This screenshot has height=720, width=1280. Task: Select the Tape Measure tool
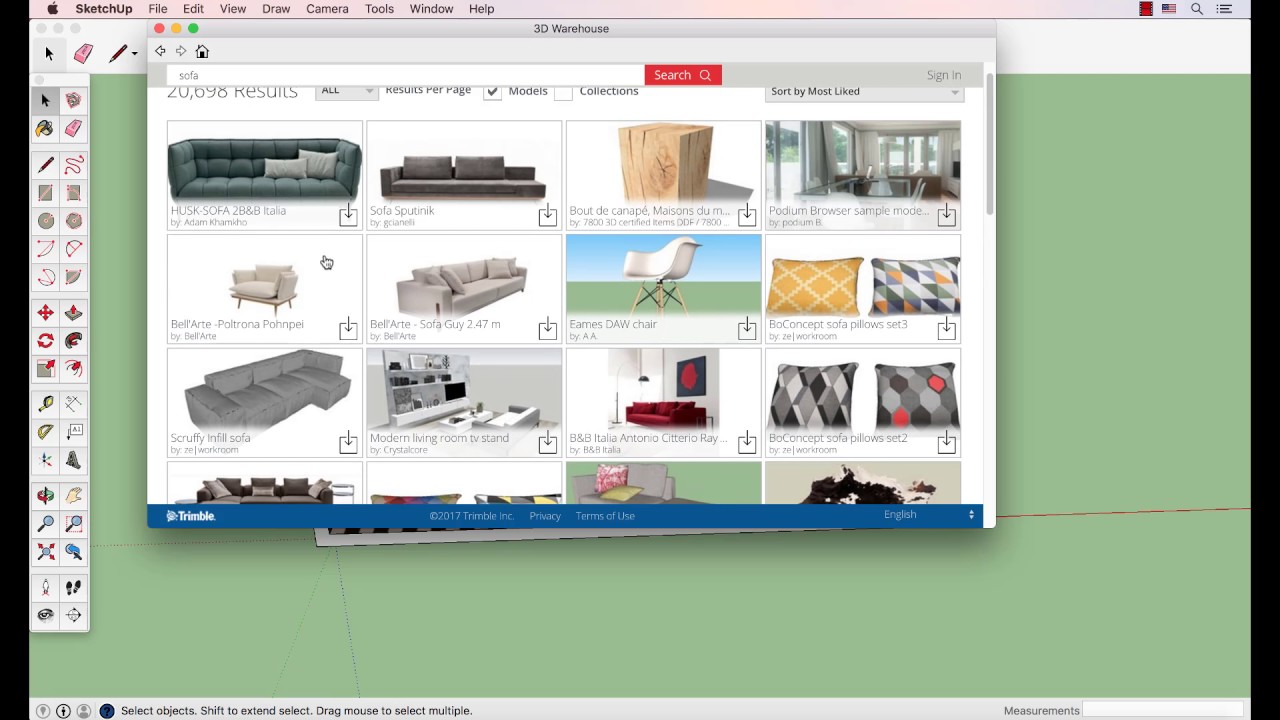pyautogui.click(x=45, y=404)
